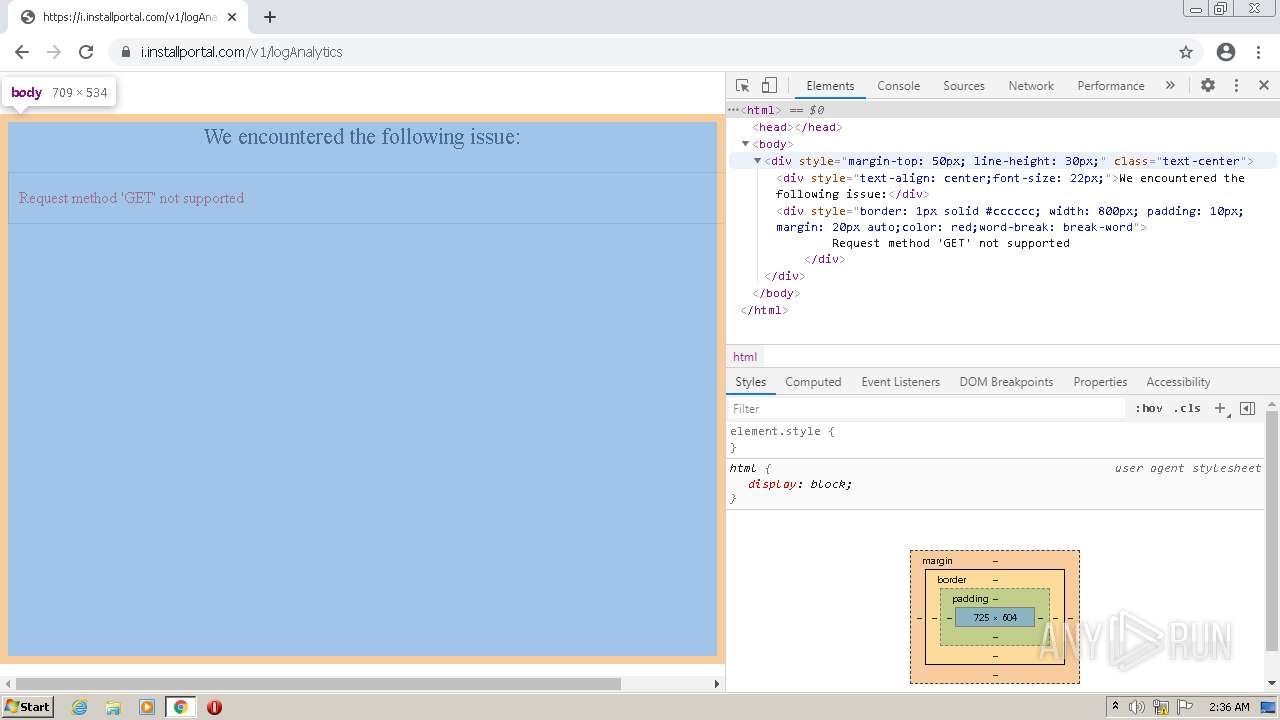Image resolution: width=1280 pixels, height=720 pixels.
Task: Toggle the .cls classes button
Action: 1187,408
